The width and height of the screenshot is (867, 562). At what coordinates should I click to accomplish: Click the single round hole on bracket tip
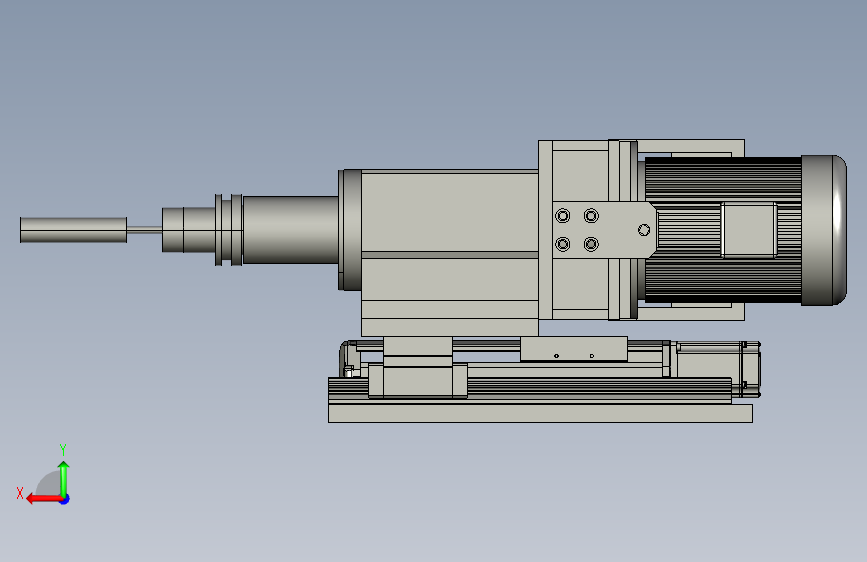tap(644, 230)
